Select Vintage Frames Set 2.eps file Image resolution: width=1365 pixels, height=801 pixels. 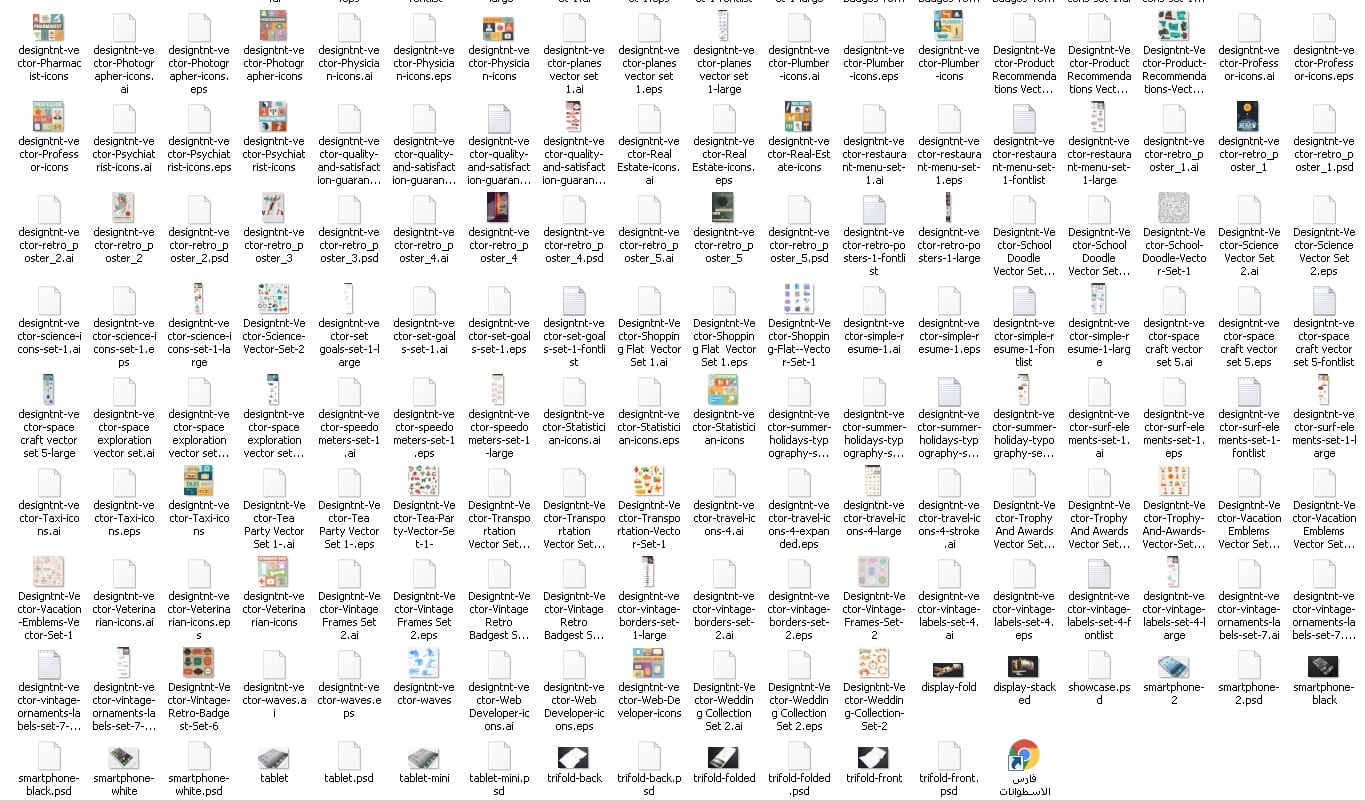tap(424, 573)
